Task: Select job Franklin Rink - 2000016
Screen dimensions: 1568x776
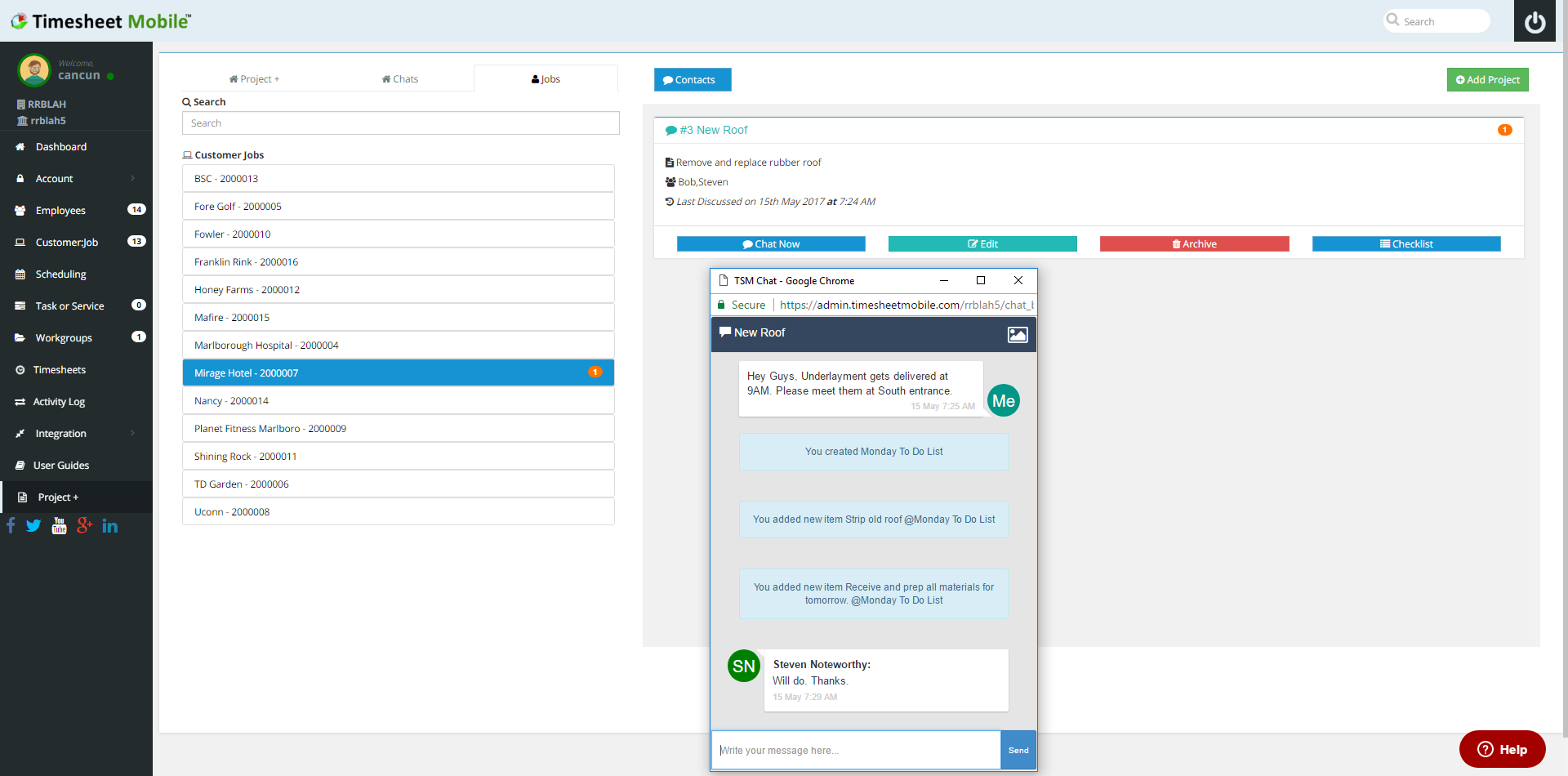Action: tap(399, 261)
